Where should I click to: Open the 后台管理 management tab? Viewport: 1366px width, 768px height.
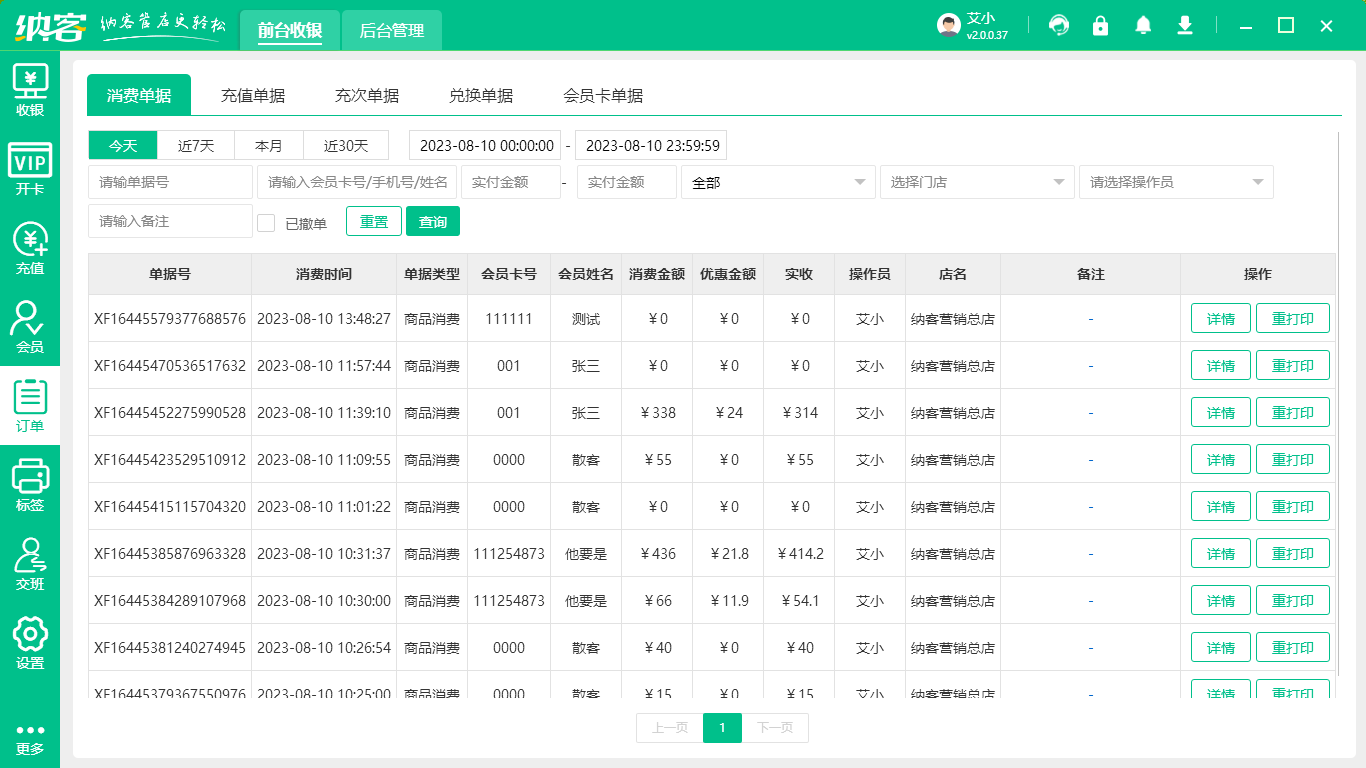tap(391, 30)
